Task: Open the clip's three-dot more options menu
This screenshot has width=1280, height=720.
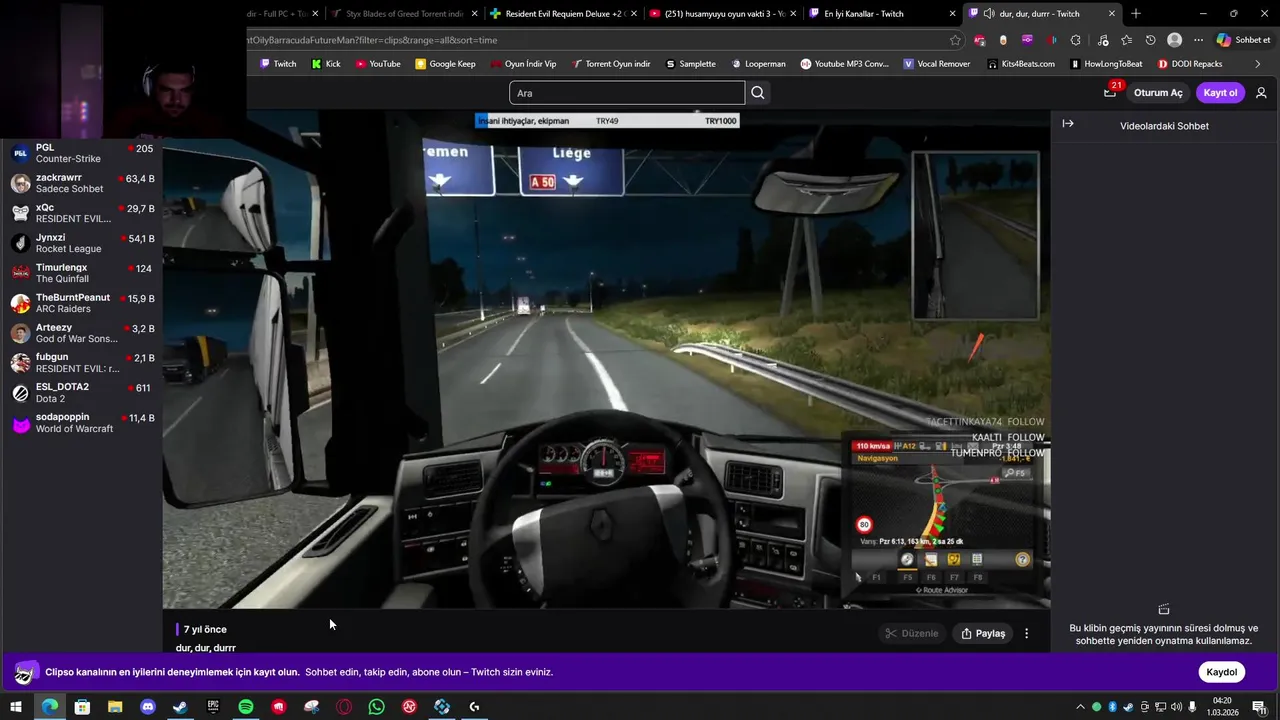Action: (1026, 633)
